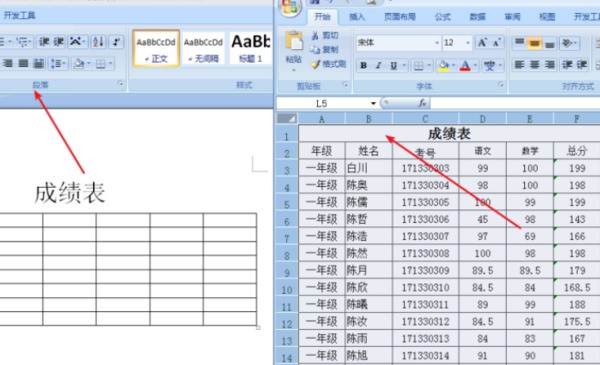The height and width of the screenshot is (365, 600).
Task: Click Word distributed alignment icon
Action: [x=39, y=63]
